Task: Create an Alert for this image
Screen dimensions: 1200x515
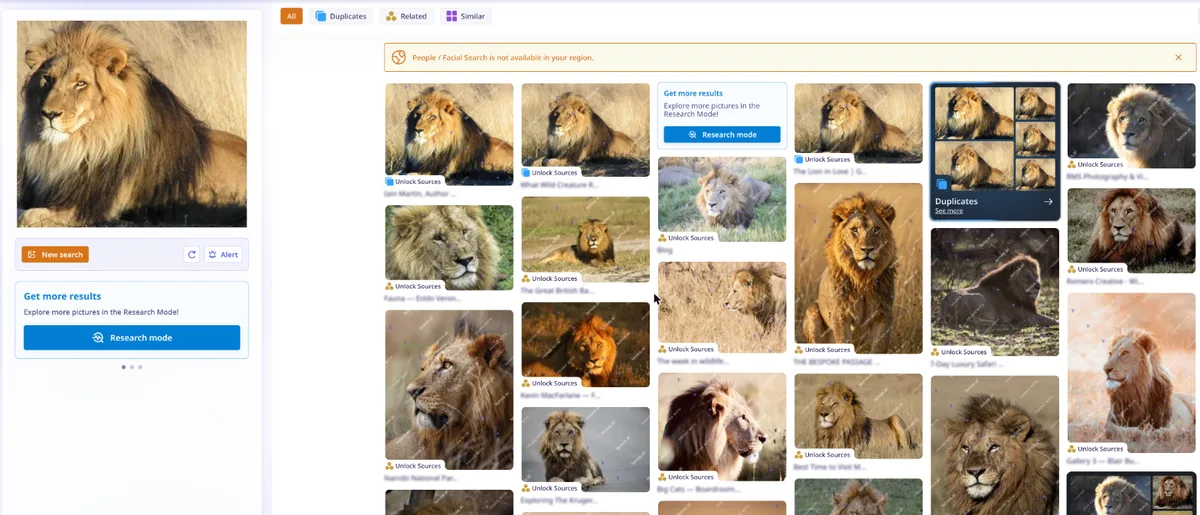Action: [x=224, y=254]
